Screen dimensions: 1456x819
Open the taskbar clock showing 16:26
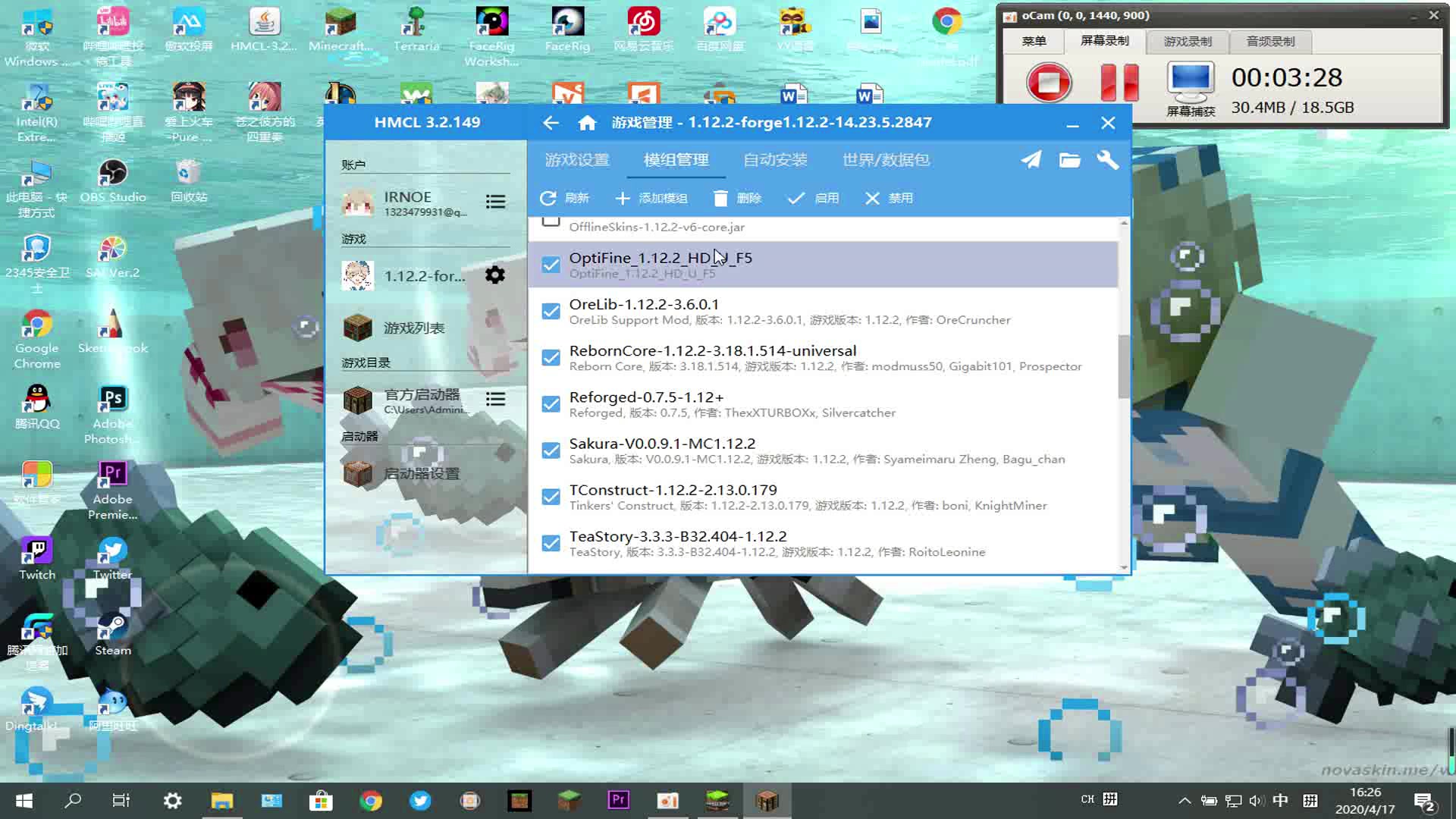click(1365, 801)
